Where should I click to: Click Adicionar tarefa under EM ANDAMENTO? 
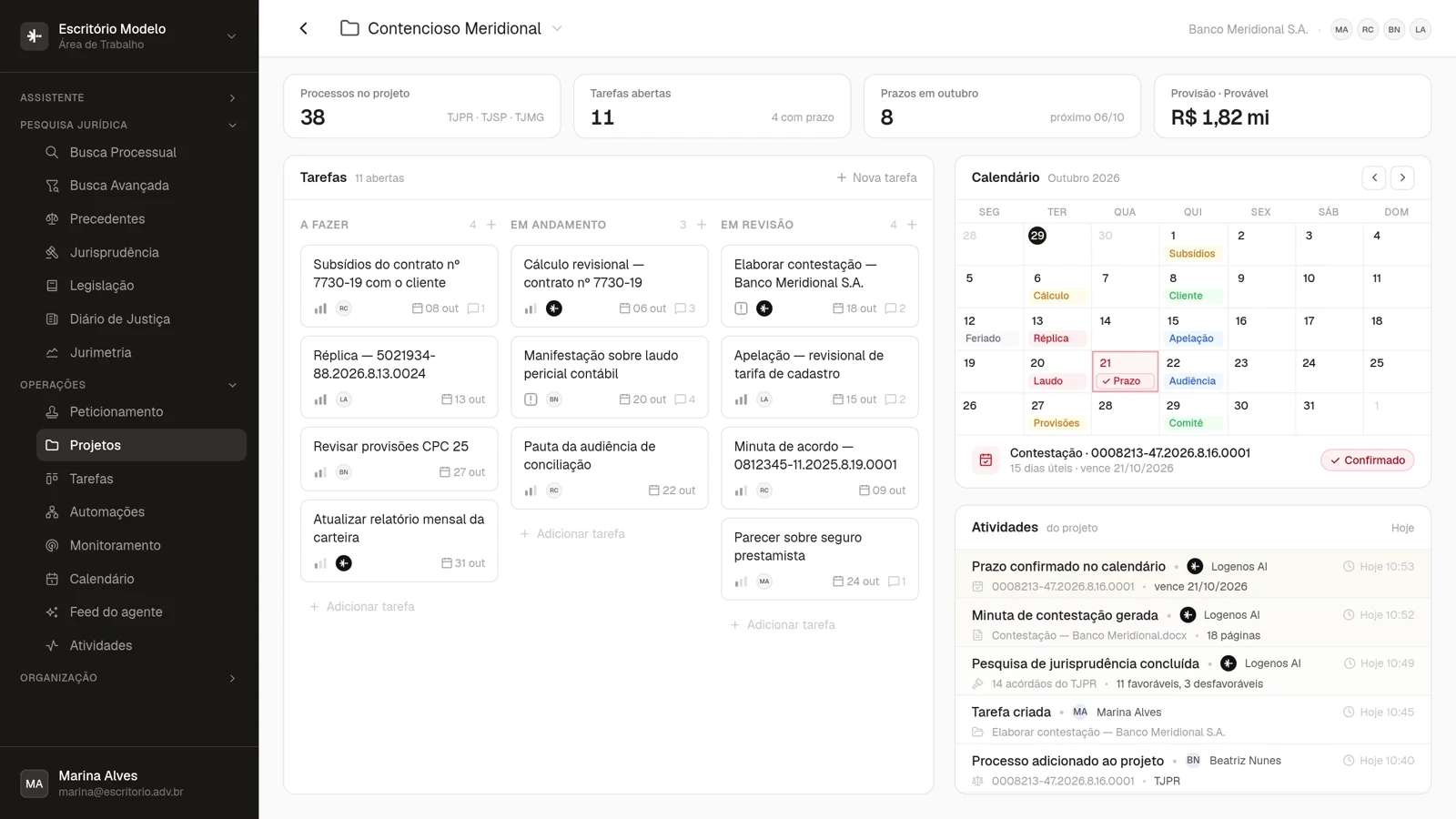pyautogui.click(x=572, y=533)
